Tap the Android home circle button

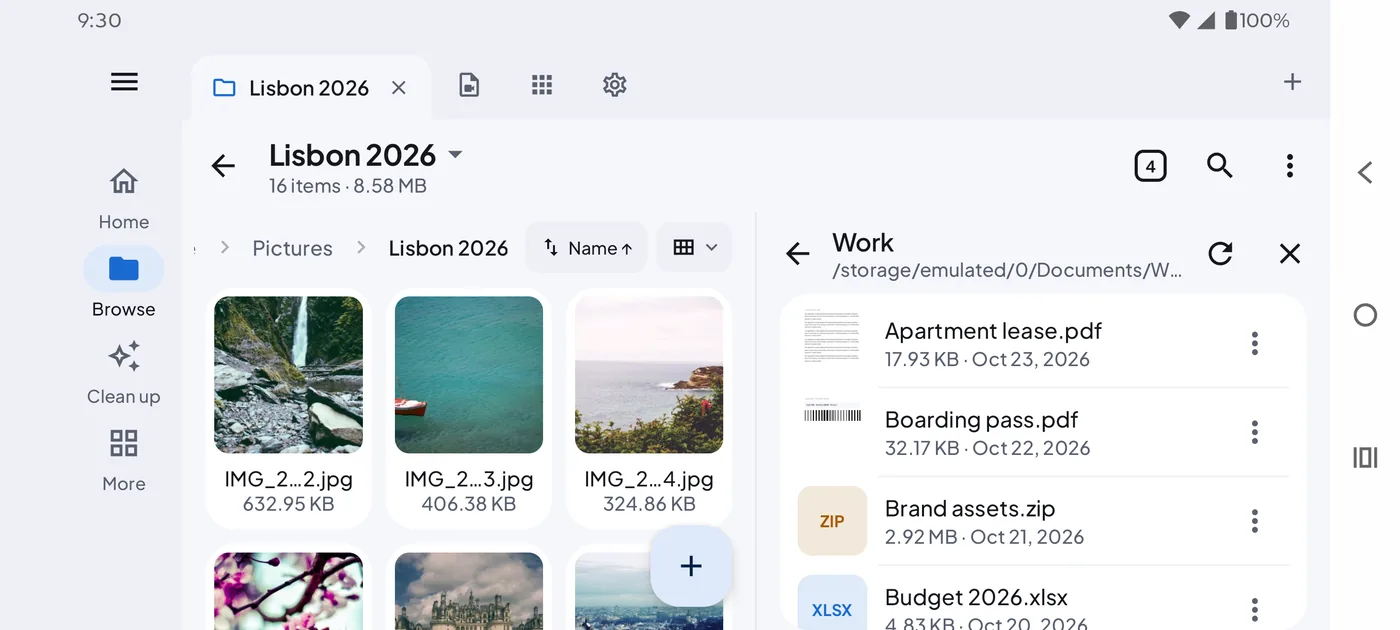point(1365,315)
